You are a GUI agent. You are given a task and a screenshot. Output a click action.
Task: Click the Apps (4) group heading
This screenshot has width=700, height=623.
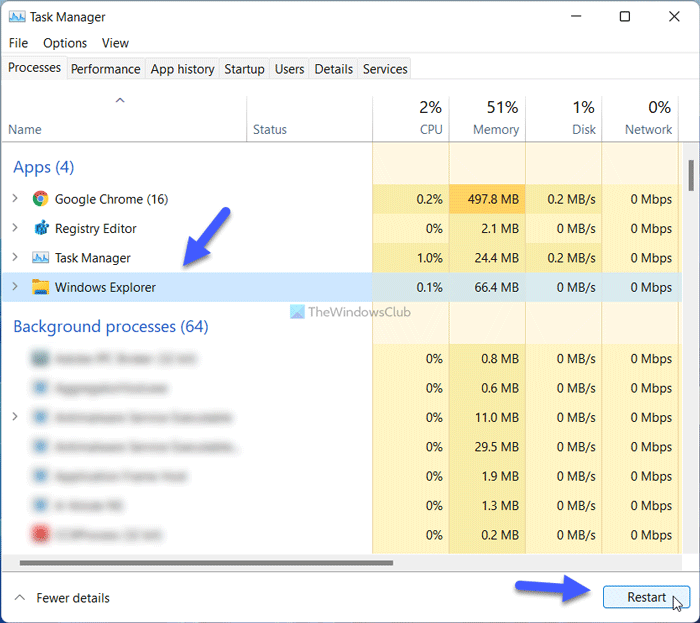click(44, 167)
